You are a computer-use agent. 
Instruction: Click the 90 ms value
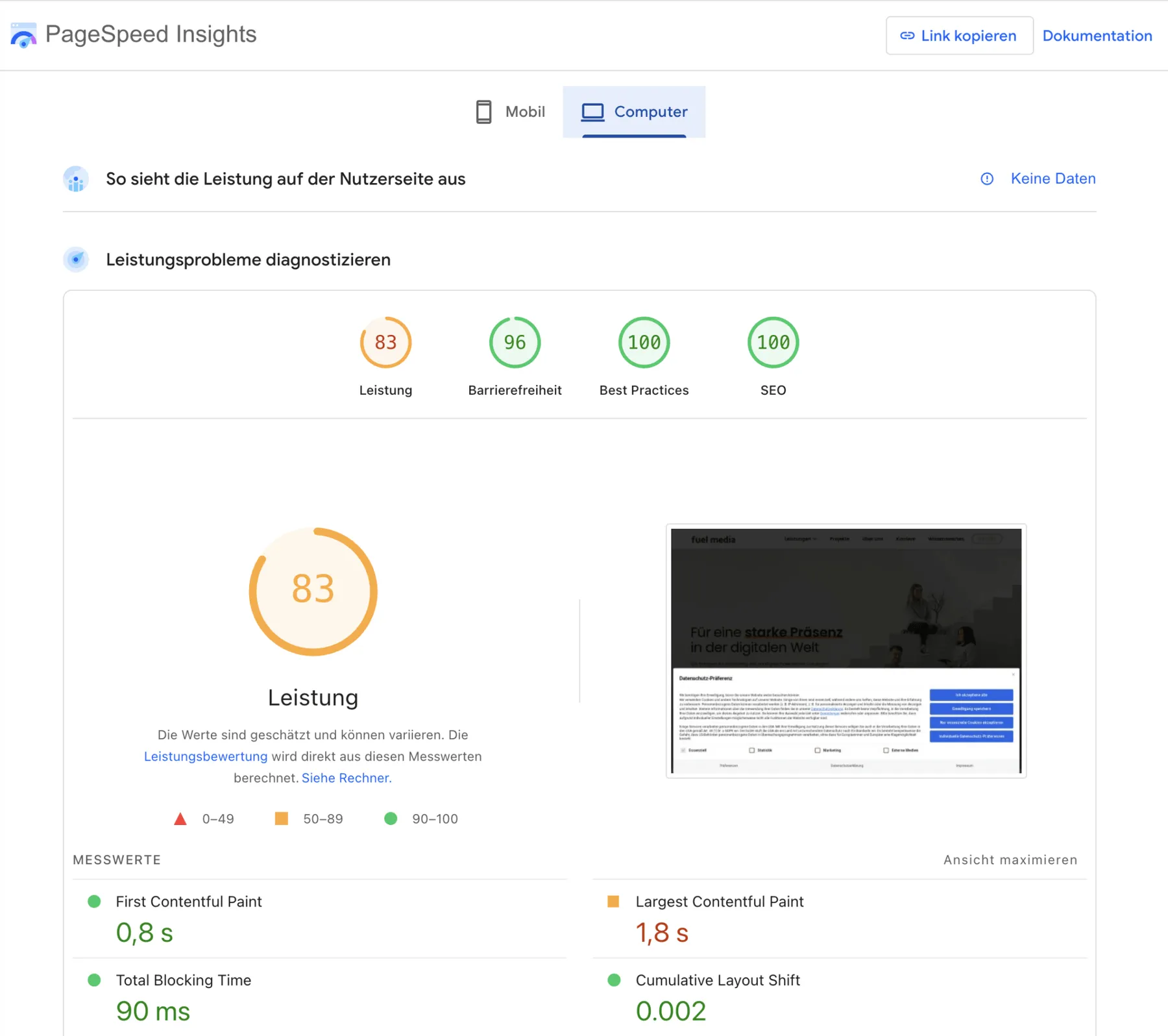point(153,1011)
